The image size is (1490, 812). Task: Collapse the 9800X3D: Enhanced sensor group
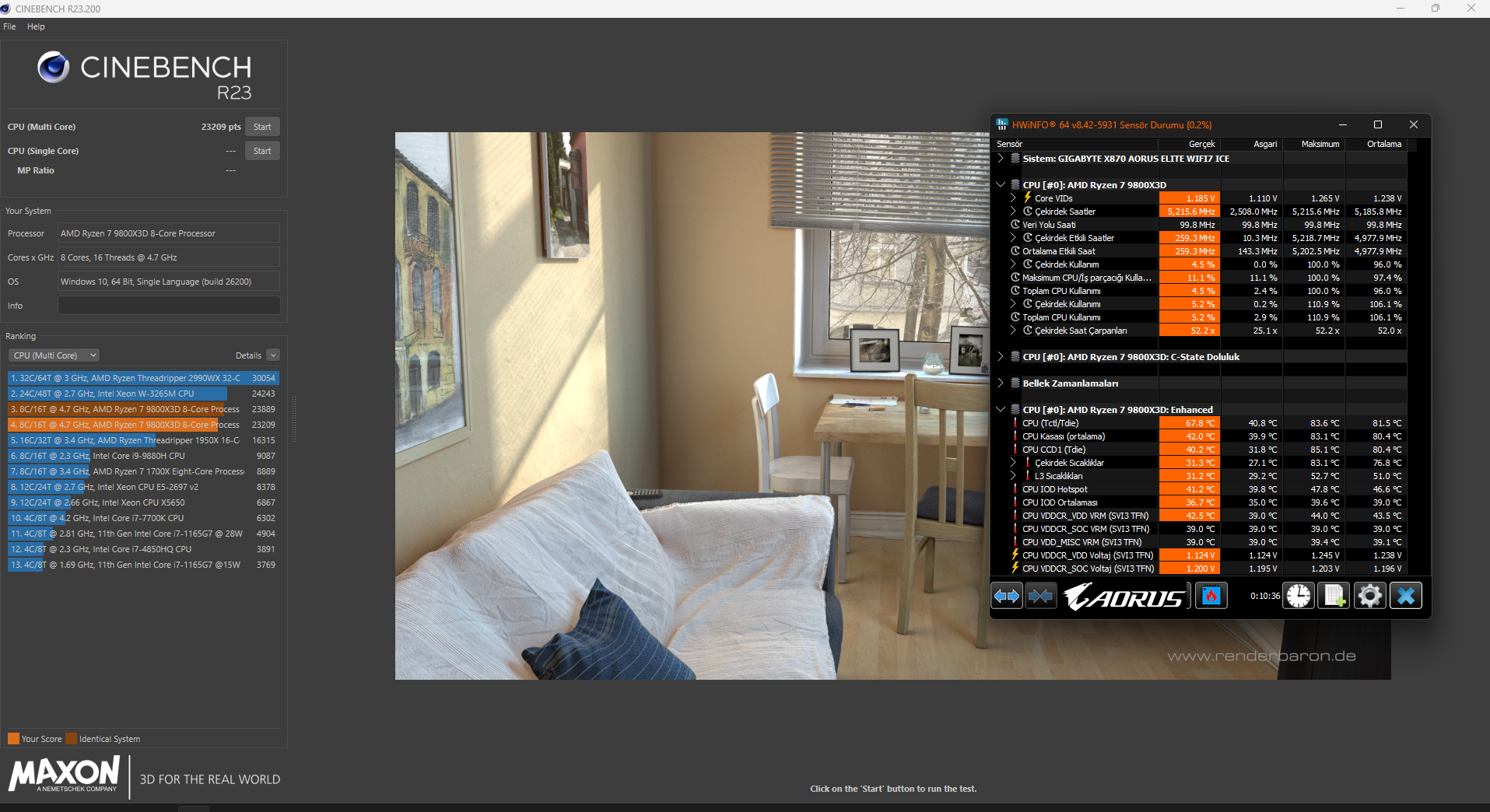coord(1001,410)
